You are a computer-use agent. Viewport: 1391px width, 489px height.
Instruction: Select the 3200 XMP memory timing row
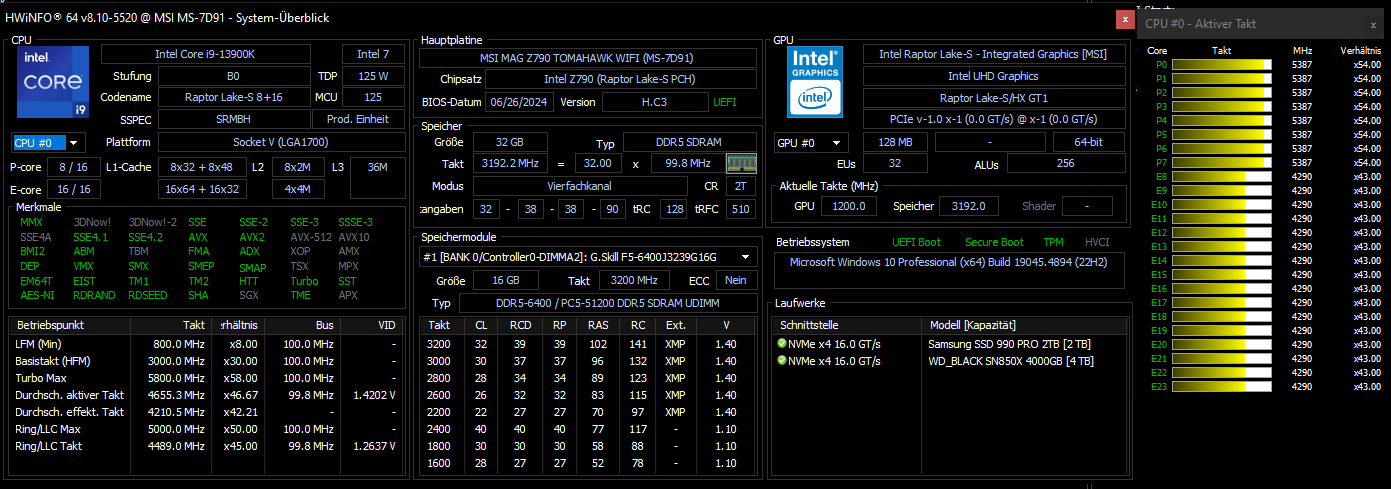(x=588, y=344)
